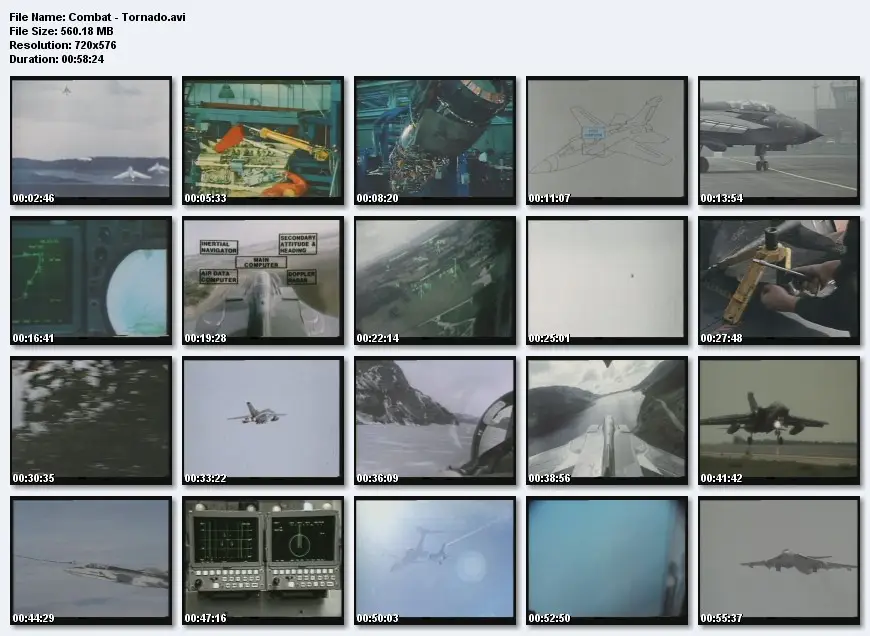Open the head-on jet frame at 00:55:37

[x=779, y=560]
